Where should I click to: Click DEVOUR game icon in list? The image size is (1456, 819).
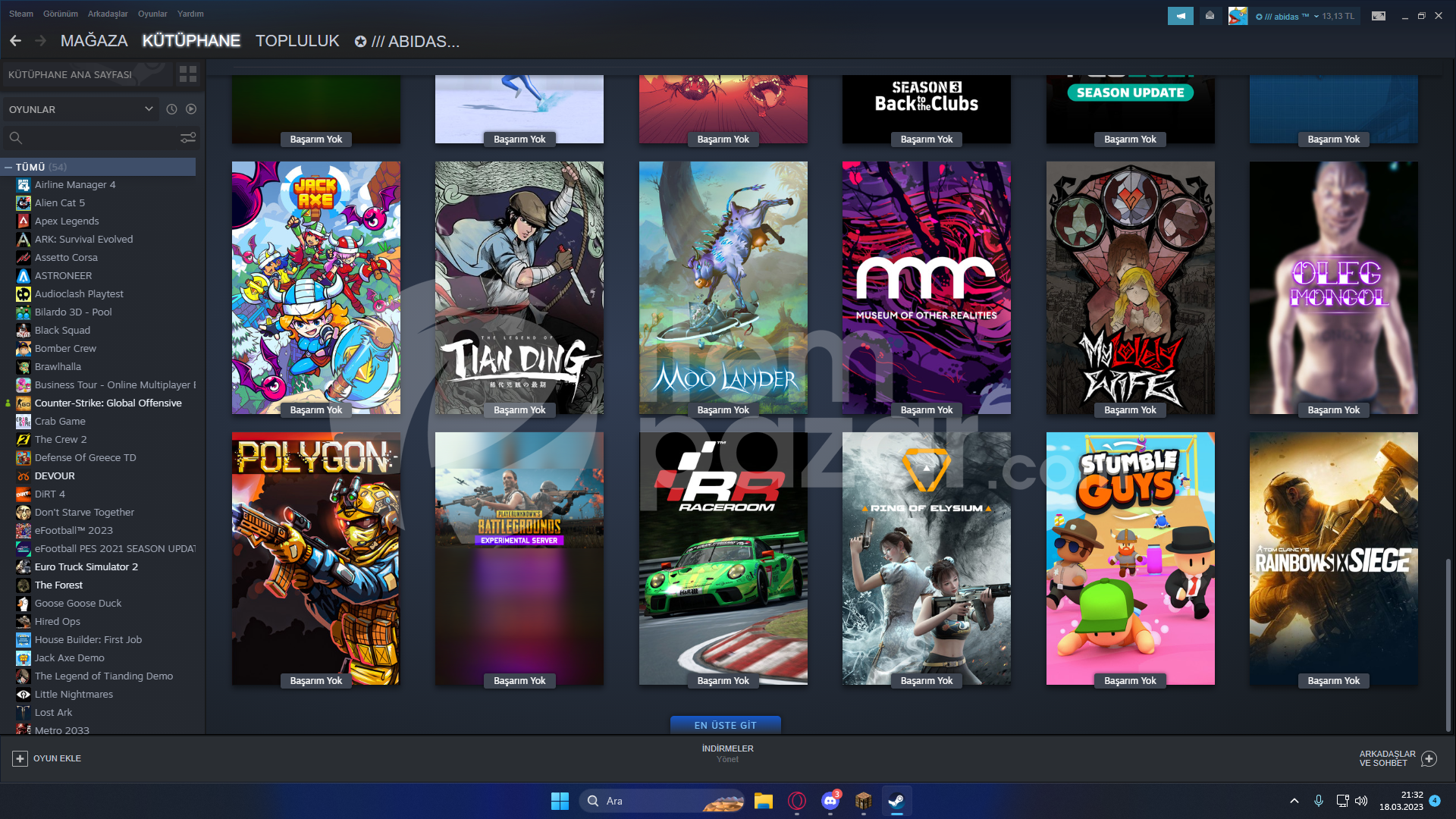pos(24,475)
